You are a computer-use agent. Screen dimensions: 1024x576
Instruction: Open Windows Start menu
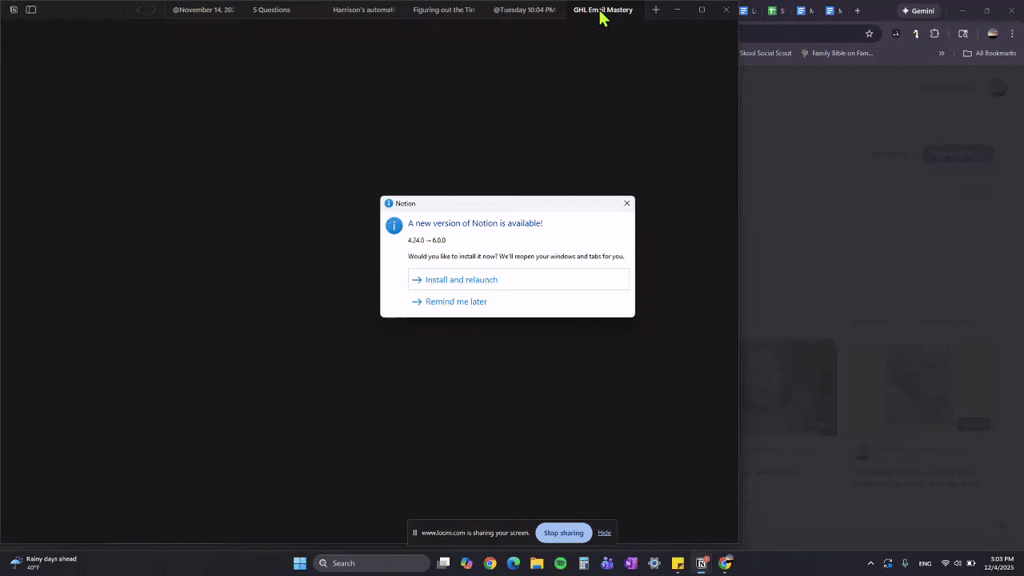coord(300,563)
